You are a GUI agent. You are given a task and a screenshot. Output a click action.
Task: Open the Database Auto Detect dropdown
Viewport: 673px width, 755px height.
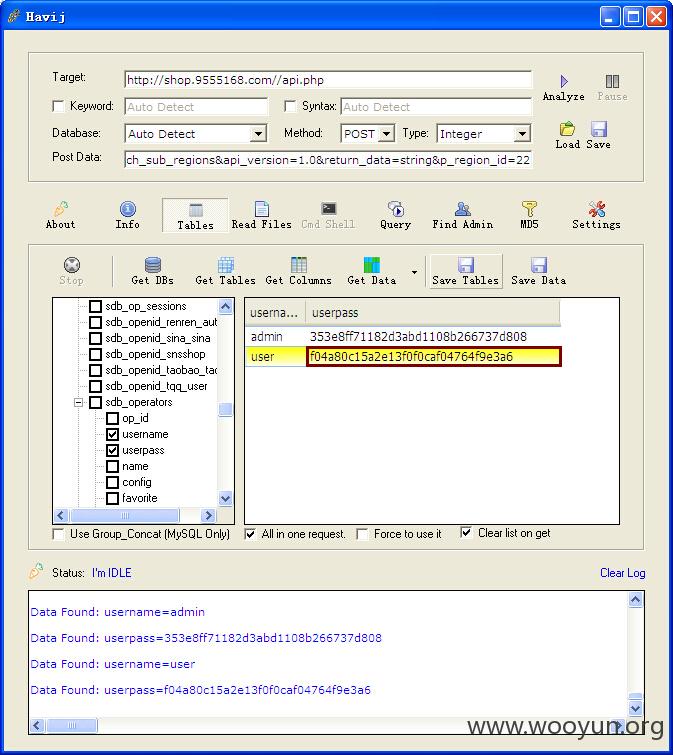click(259, 134)
